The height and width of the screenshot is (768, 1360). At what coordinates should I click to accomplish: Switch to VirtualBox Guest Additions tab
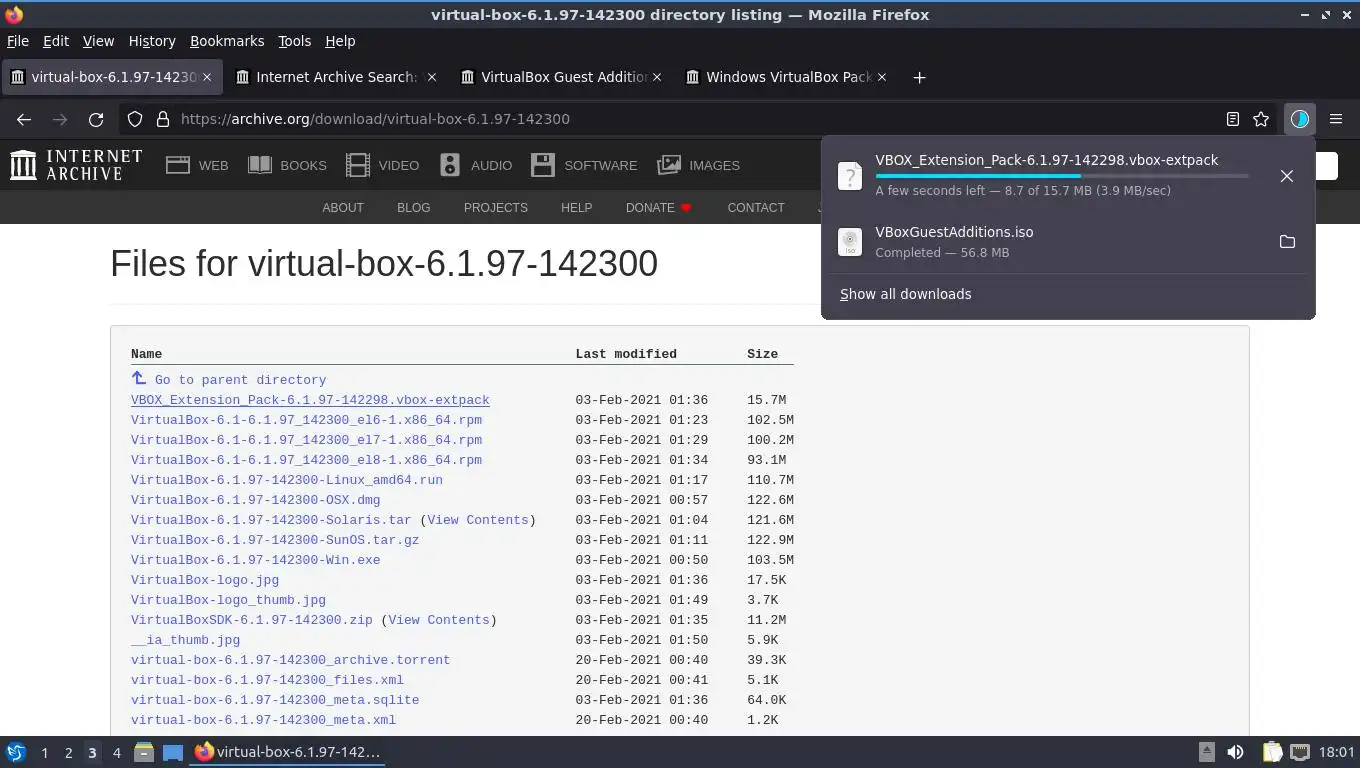tap(562, 77)
